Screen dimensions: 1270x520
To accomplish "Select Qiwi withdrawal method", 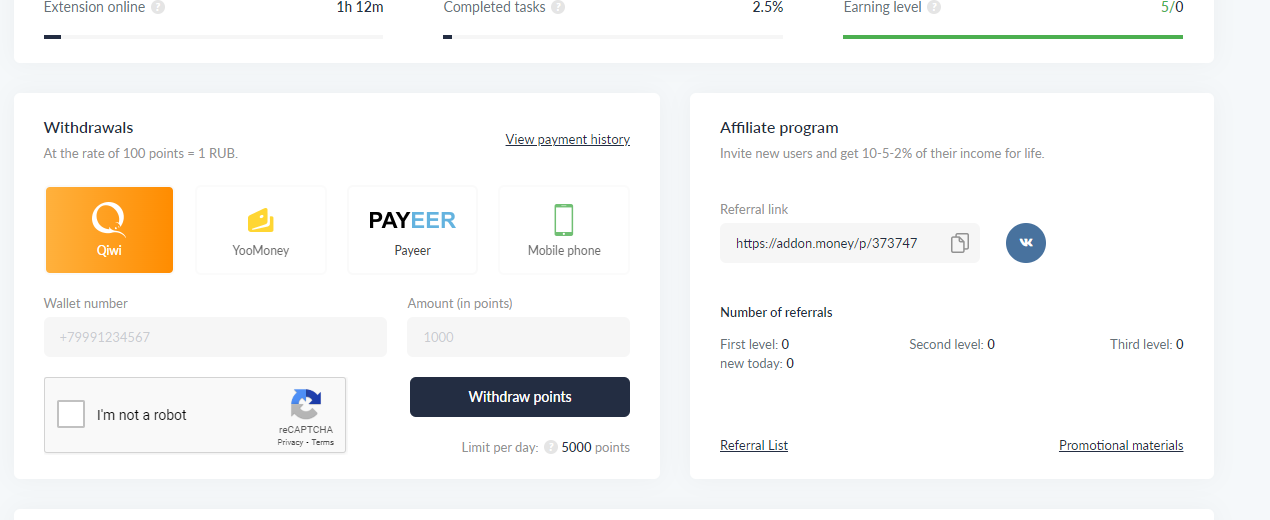I will (109, 230).
